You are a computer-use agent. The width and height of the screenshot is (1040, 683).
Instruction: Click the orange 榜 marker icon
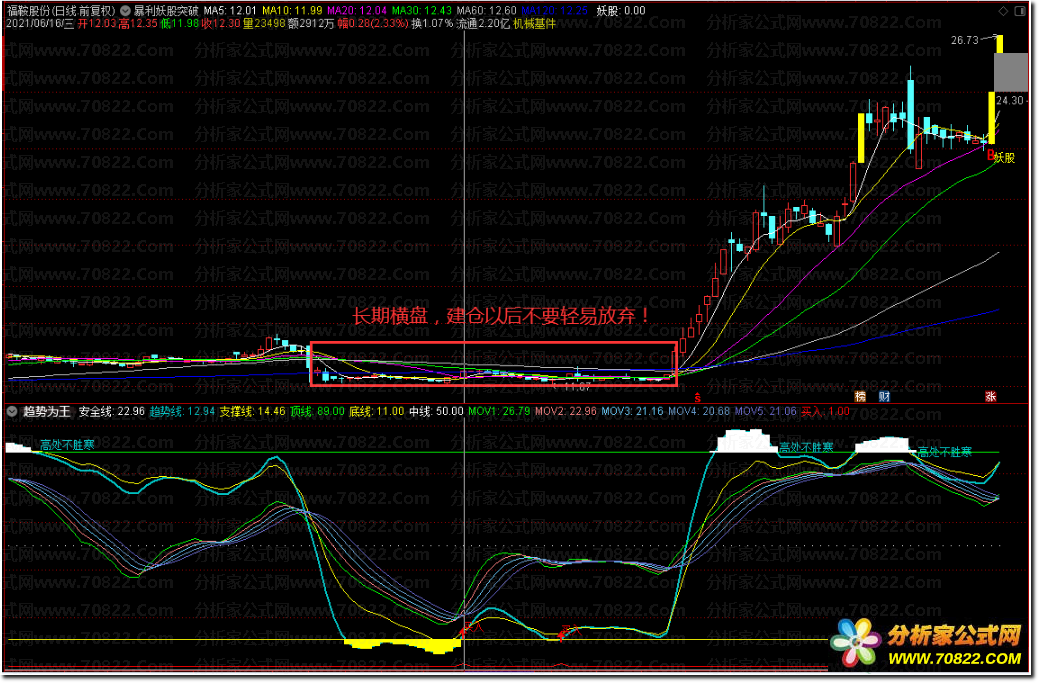click(x=860, y=397)
